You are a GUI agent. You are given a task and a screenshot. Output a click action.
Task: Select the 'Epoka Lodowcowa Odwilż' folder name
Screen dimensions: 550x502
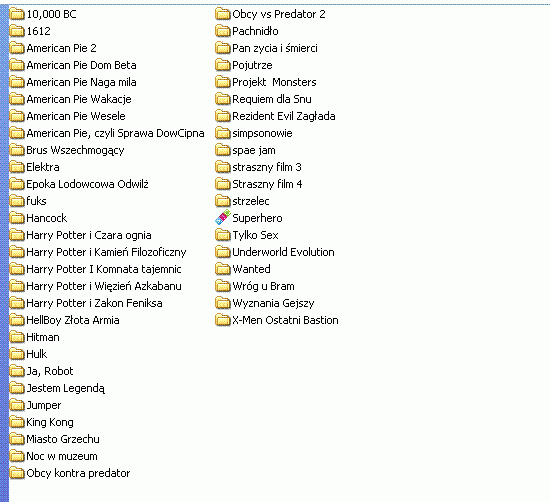coord(87,184)
